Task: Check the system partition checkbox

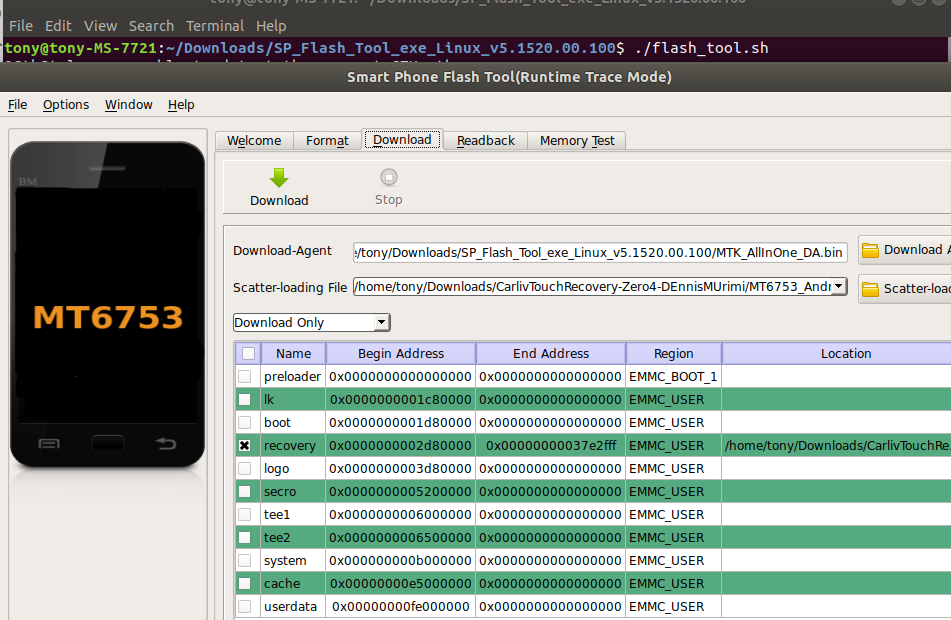Action: pos(245,560)
